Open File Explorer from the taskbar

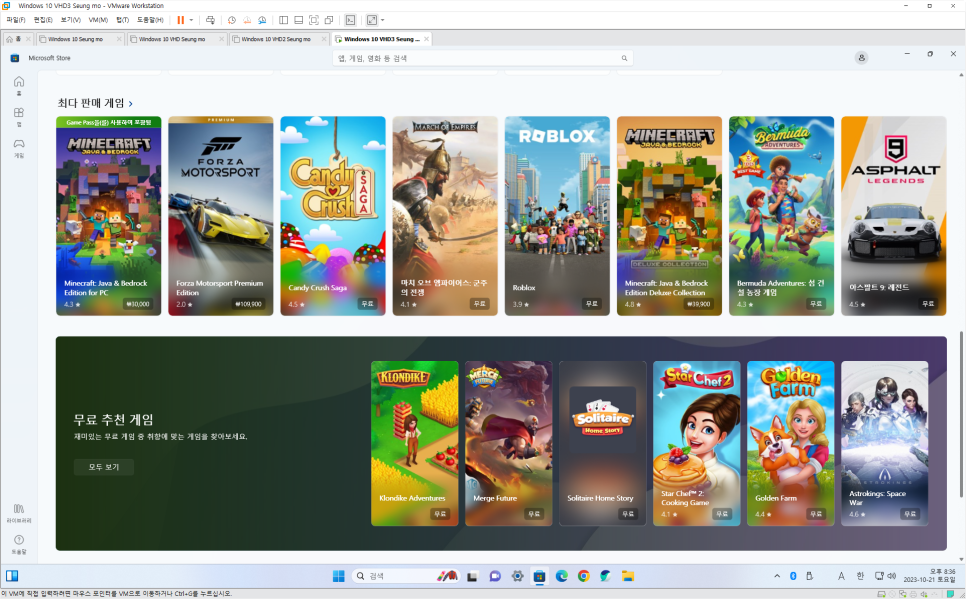click(x=628, y=576)
